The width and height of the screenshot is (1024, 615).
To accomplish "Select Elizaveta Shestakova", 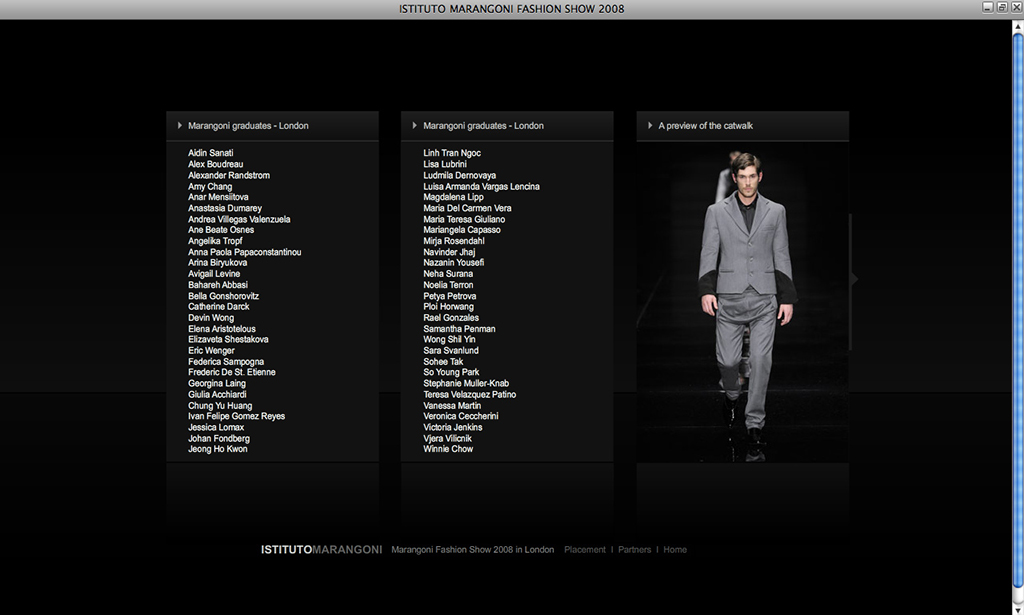I will tap(228, 339).
